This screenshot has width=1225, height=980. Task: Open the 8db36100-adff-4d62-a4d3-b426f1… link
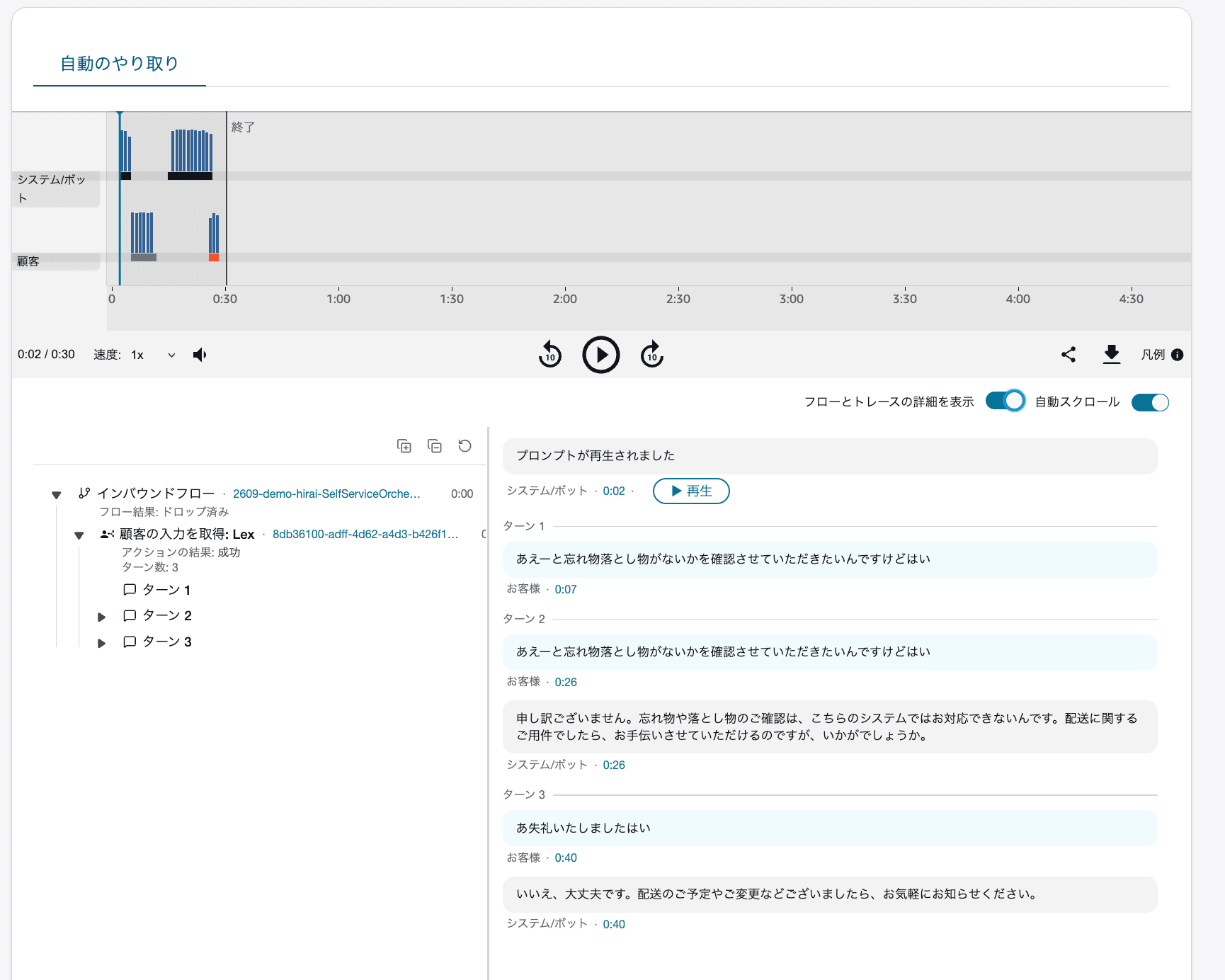point(365,534)
